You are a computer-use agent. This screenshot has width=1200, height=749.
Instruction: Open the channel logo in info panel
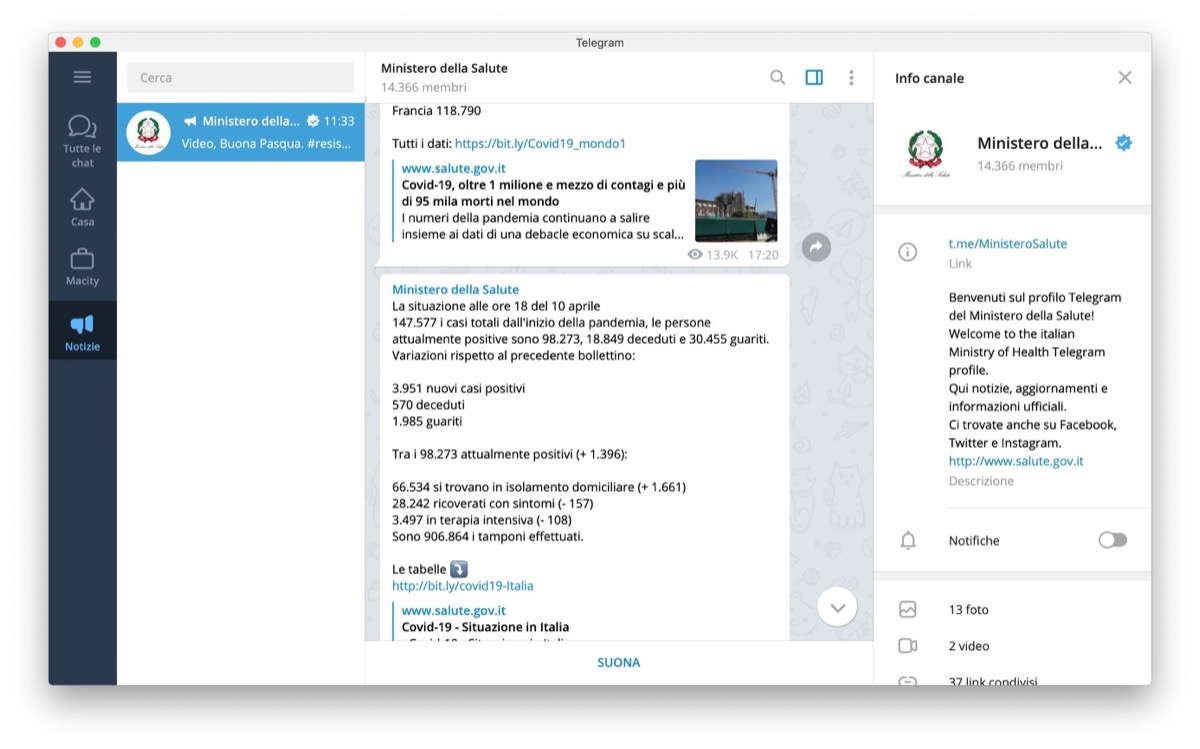tap(925, 153)
